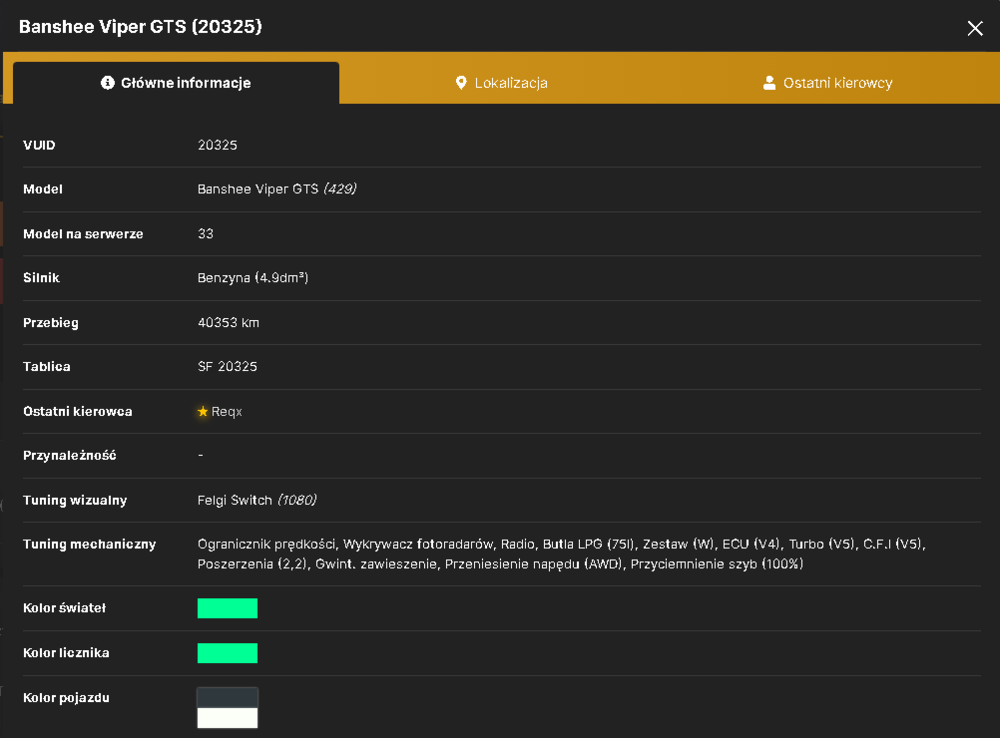The height and width of the screenshot is (738, 1000).
Task: Click the Tuning mechaniczny row label
Action: tap(89, 544)
